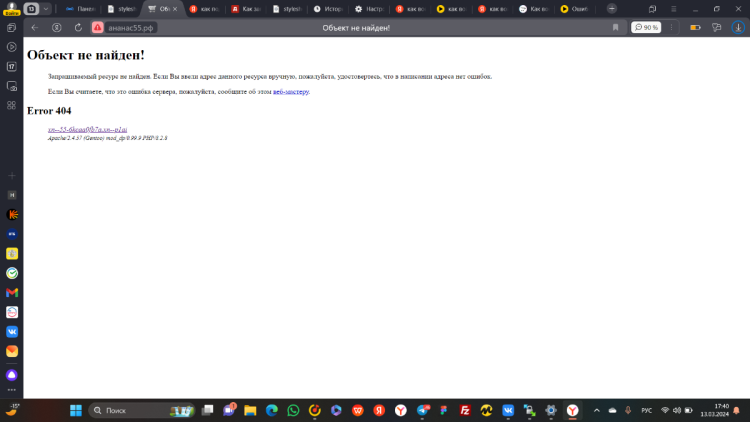Open the tab counter showing 13
Screen dimensions: 750x422
tap(32, 9)
